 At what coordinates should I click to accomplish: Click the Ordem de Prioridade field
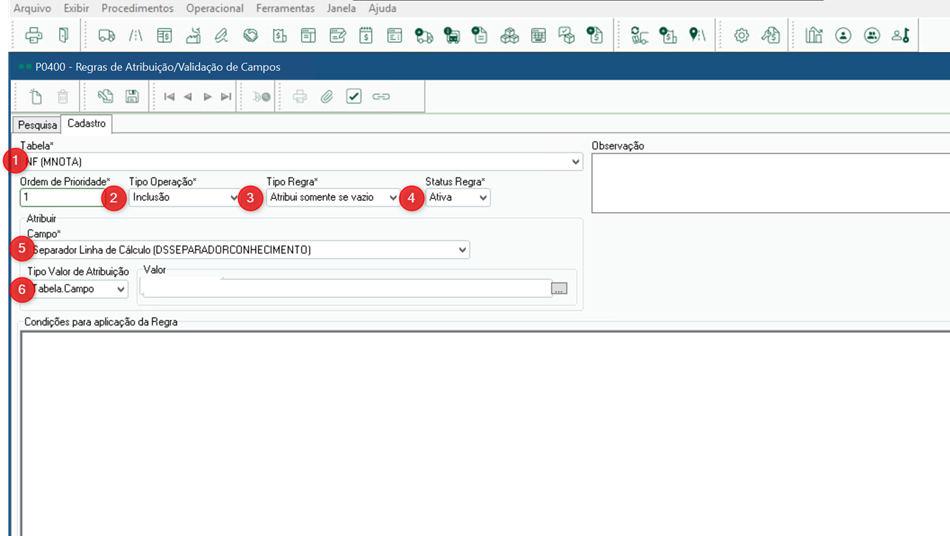[x=62, y=197]
